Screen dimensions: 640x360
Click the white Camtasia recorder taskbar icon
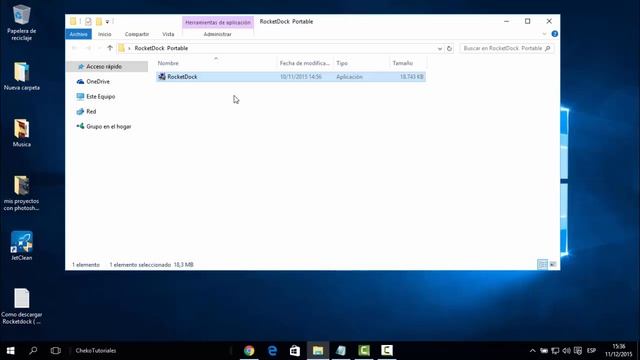coord(387,351)
